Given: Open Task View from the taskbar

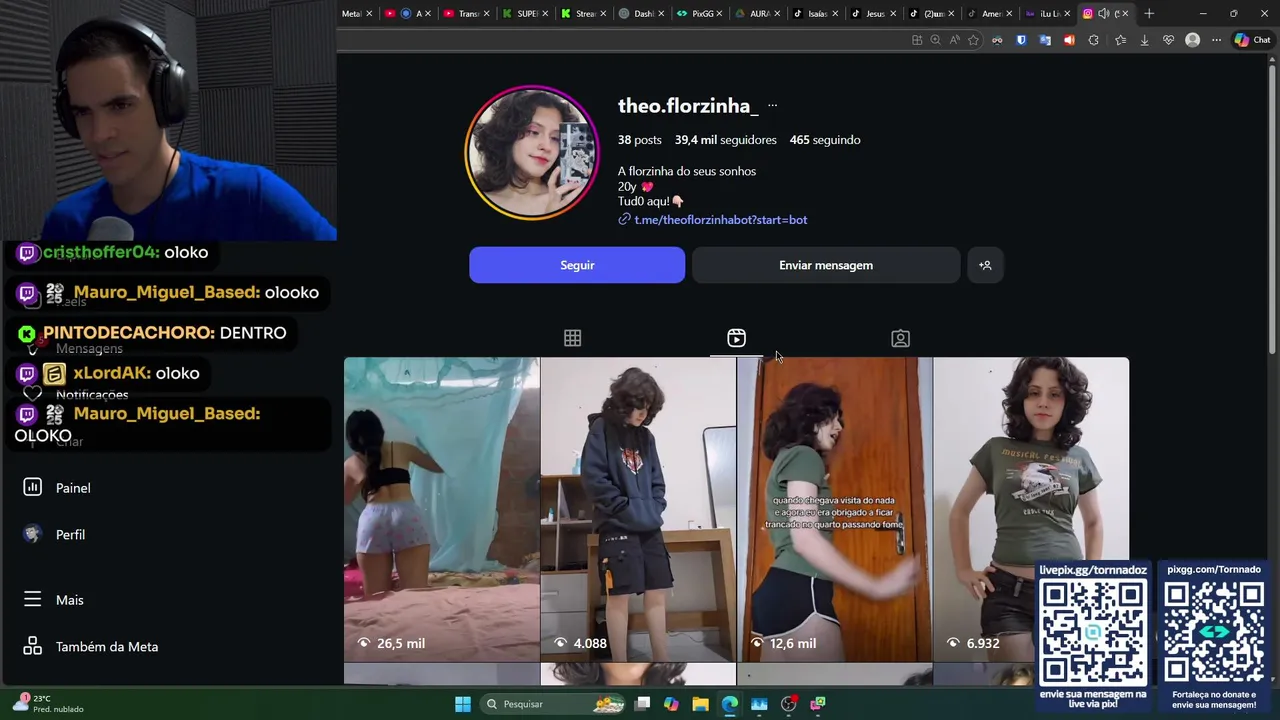Looking at the screenshot, I should tap(642, 704).
